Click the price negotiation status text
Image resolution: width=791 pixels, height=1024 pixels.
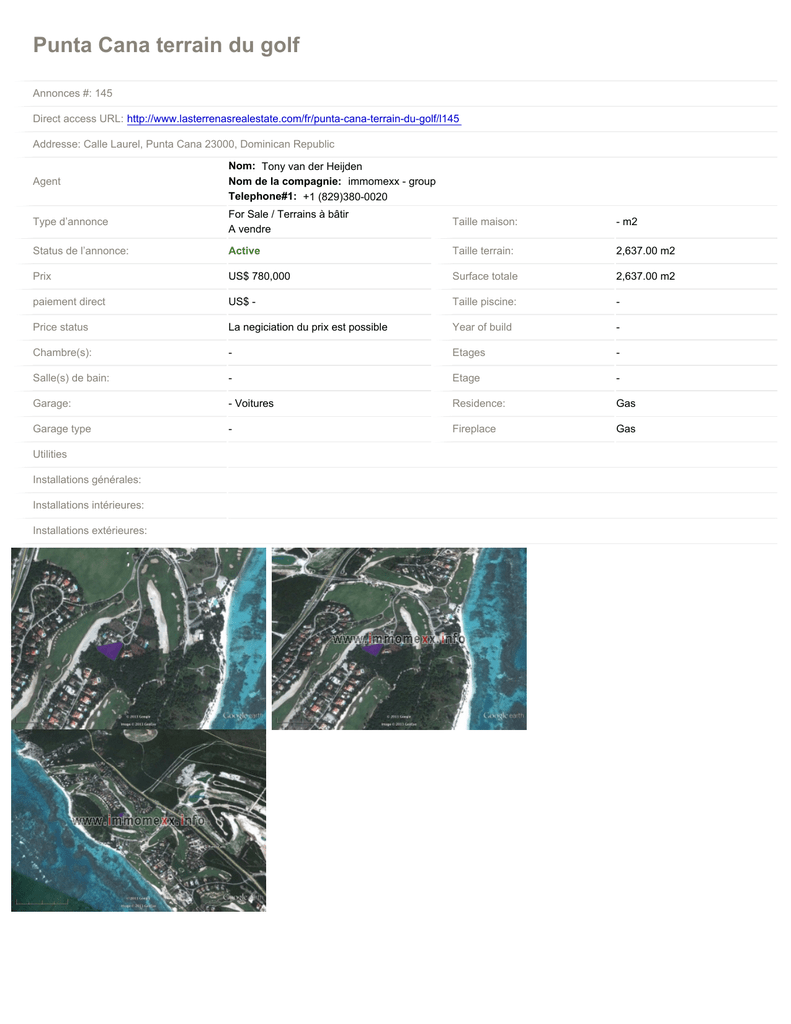tap(307, 327)
